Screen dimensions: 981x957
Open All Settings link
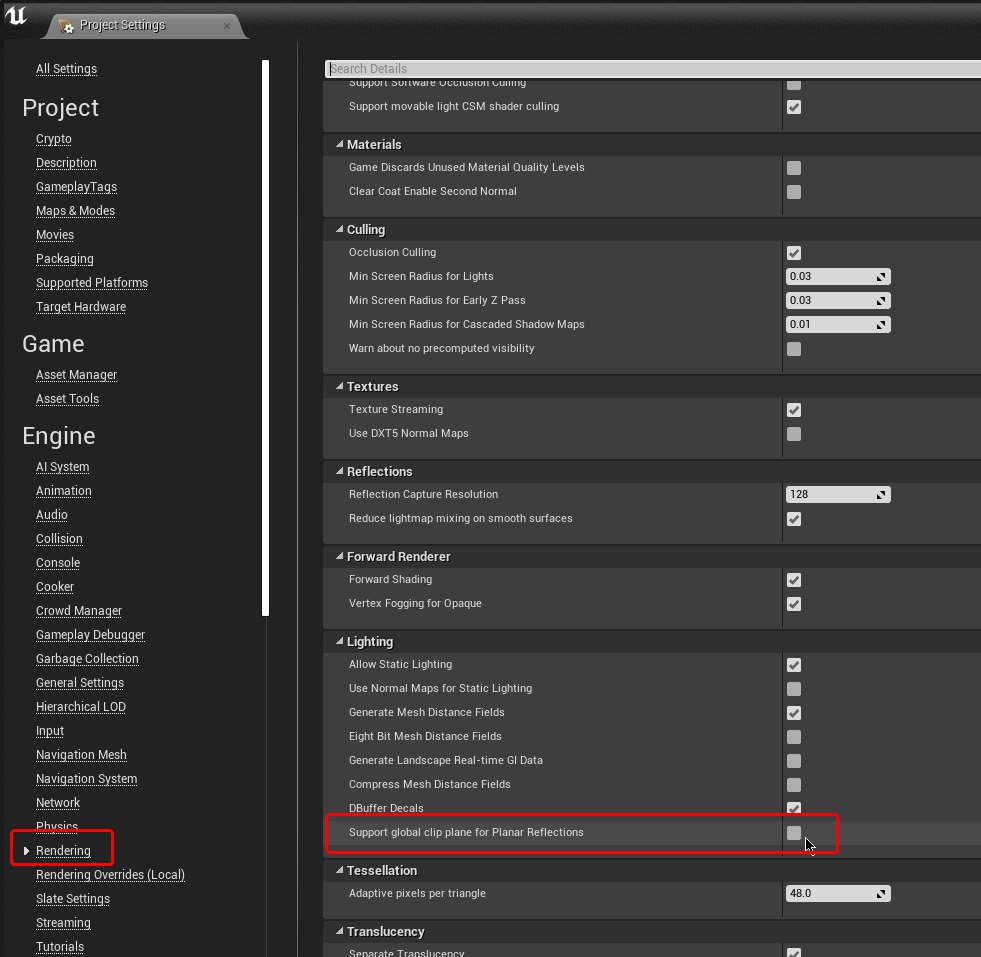tap(66, 69)
